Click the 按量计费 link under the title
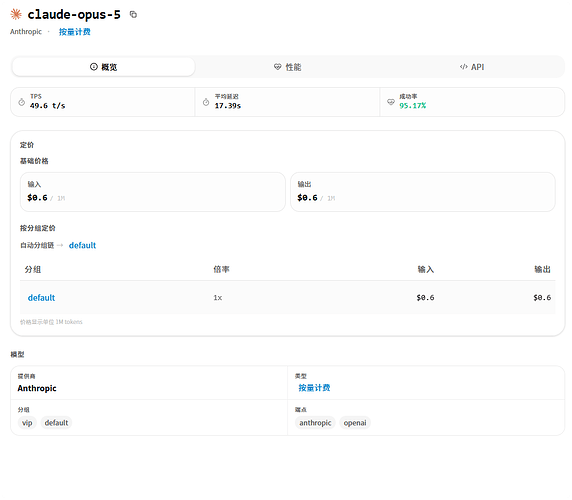572x500 pixels. (x=75, y=32)
